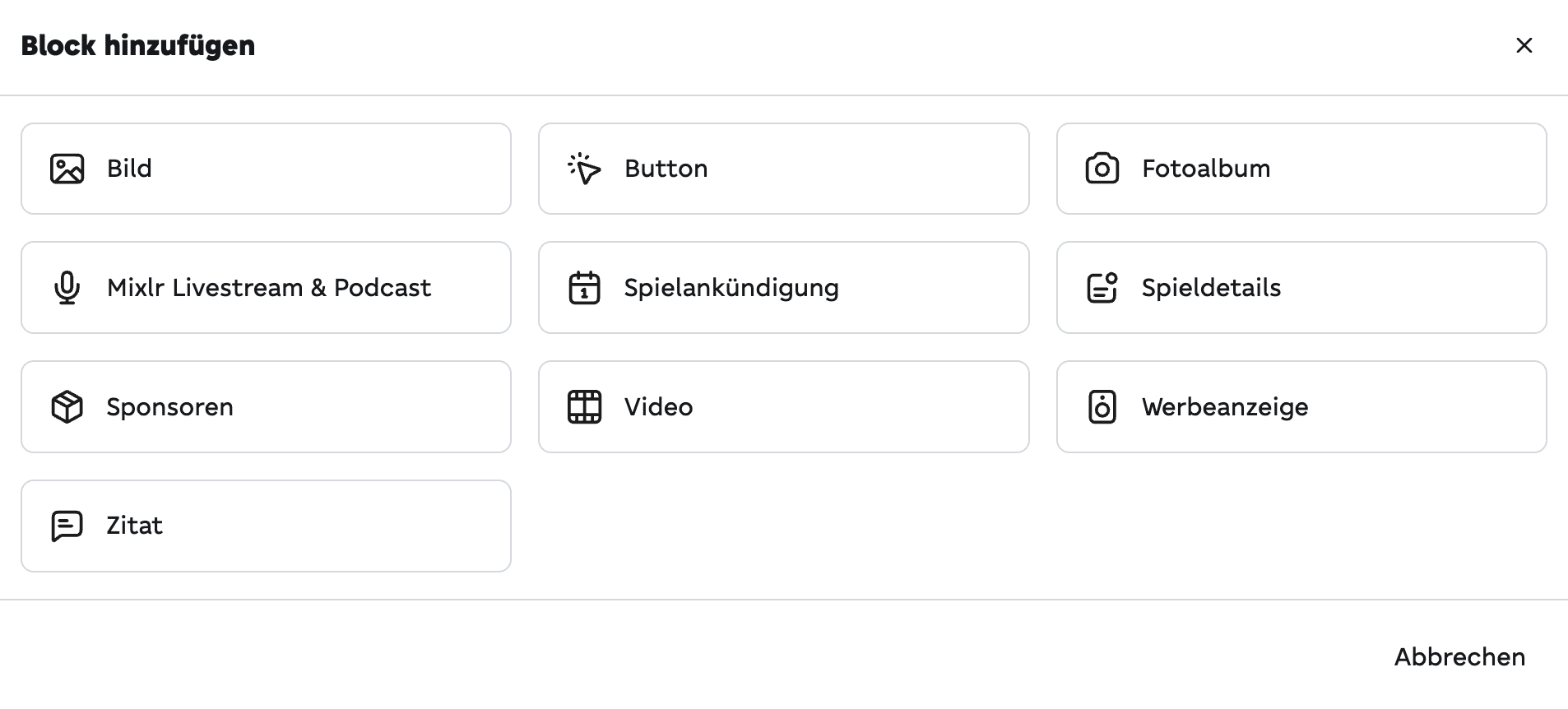
Task: Close the Block hinzufügen dialog
Action: (x=1524, y=45)
